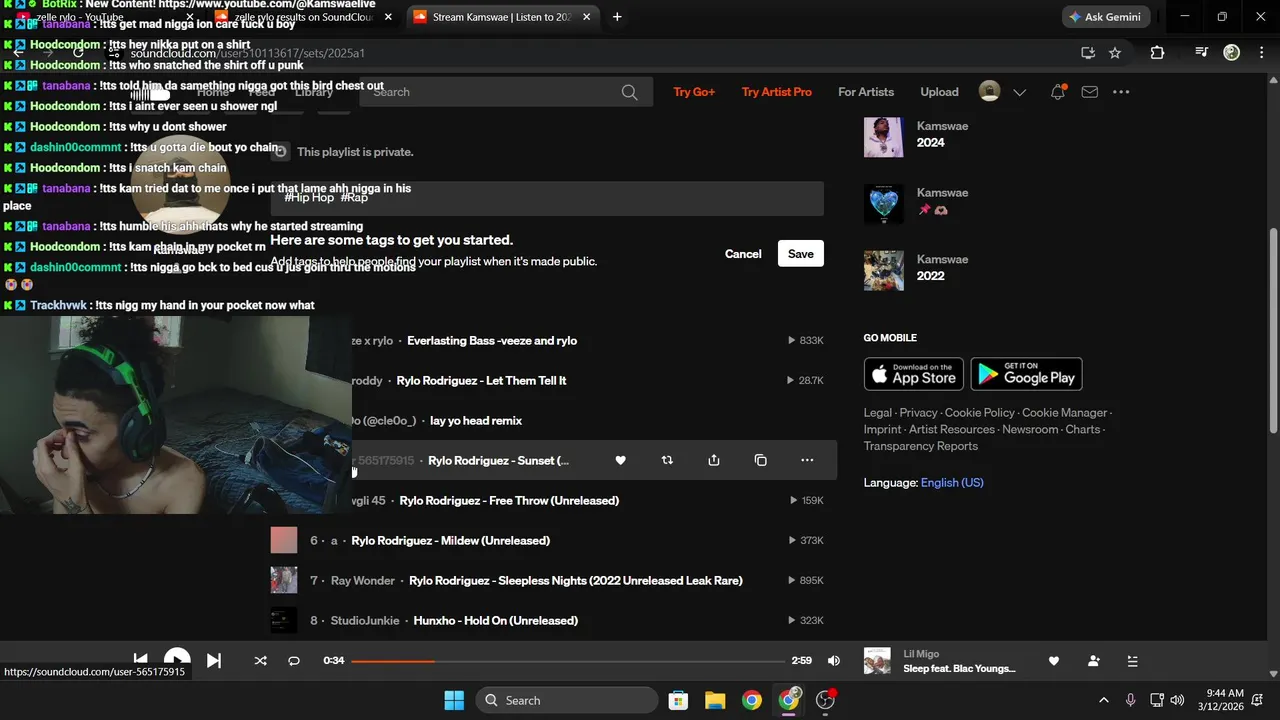This screenshot has width=1280, height=720.
Task: Toggle repeat in the player bar
Action: 294,660
